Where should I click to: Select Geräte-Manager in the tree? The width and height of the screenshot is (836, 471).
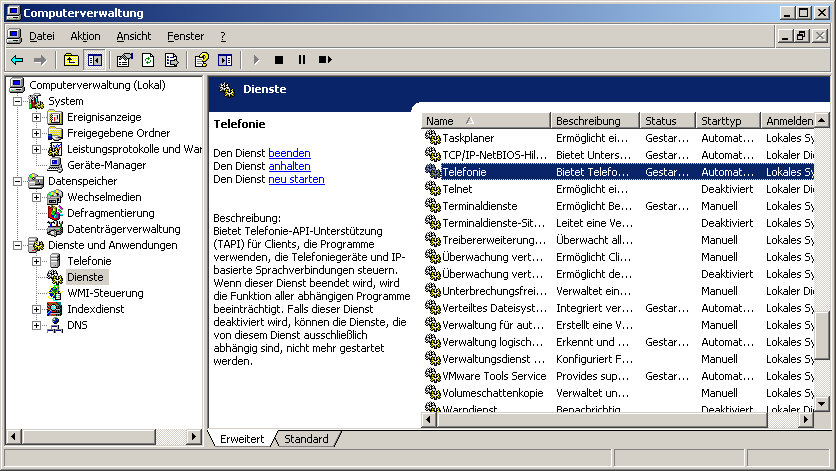coord(106,165)
